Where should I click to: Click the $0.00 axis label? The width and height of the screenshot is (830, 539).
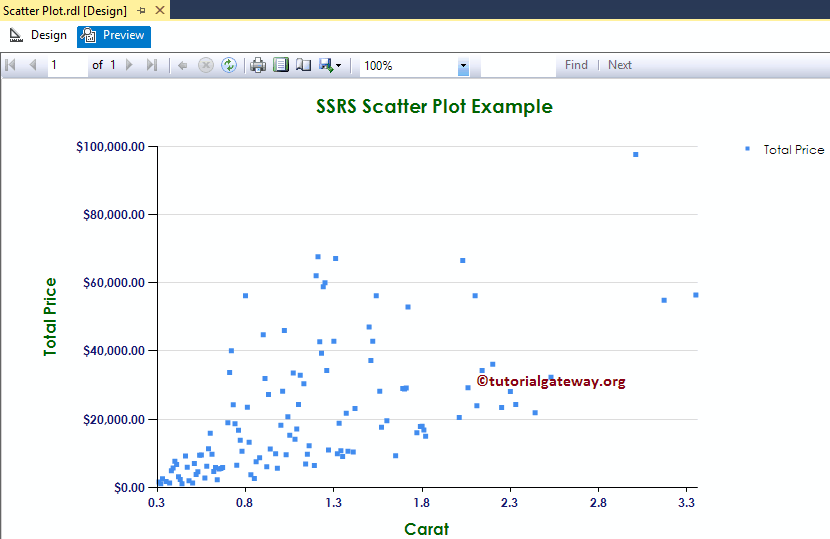coord(129,488)
